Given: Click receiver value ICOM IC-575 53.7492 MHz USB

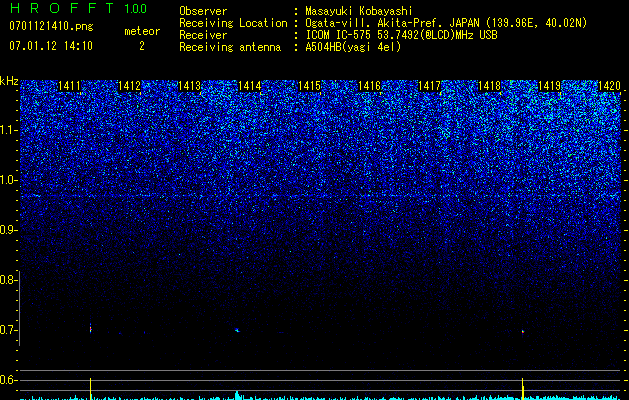Looking at the screenshot, I should point(401,35).
